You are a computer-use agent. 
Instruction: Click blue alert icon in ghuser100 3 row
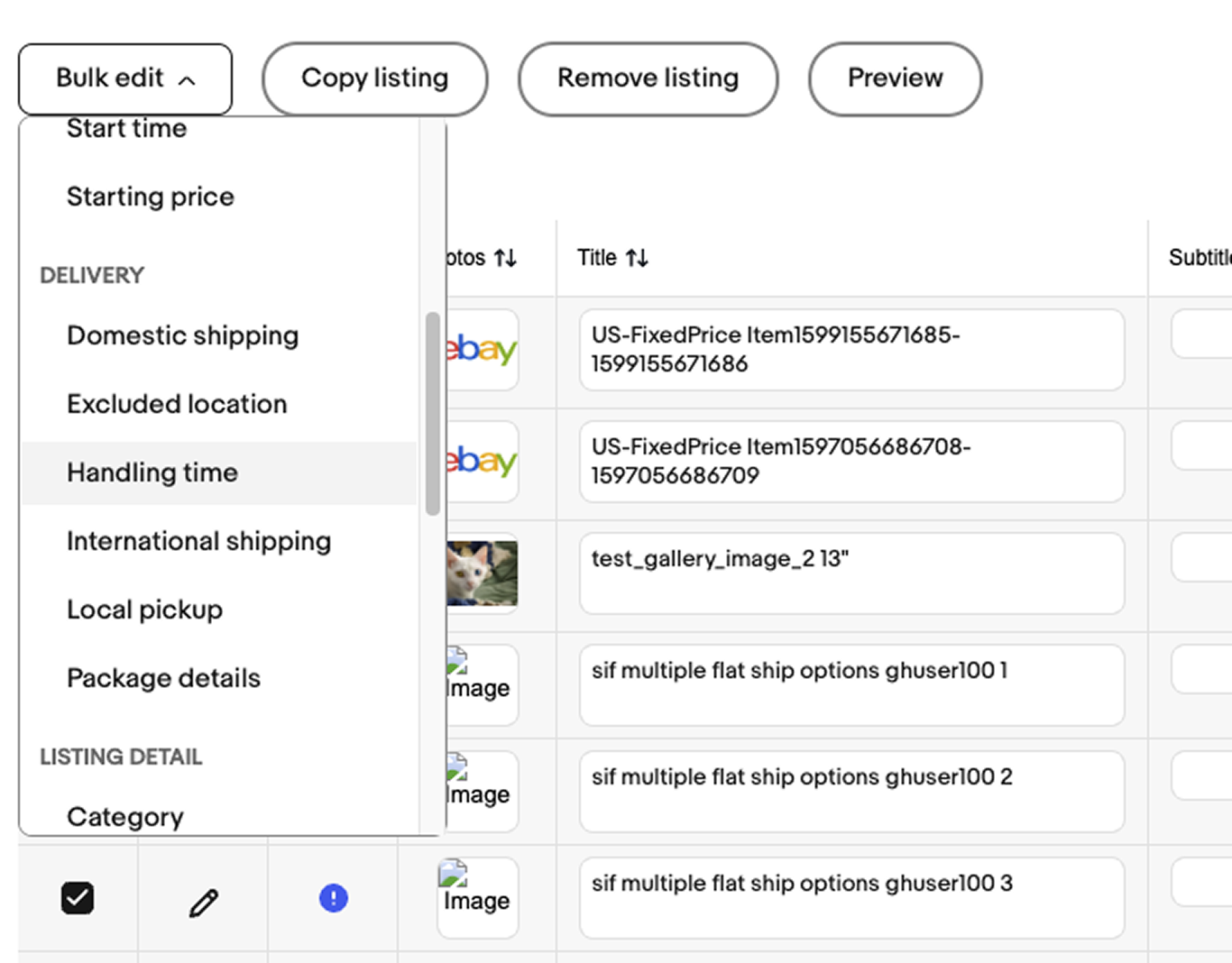click(334, 898)
